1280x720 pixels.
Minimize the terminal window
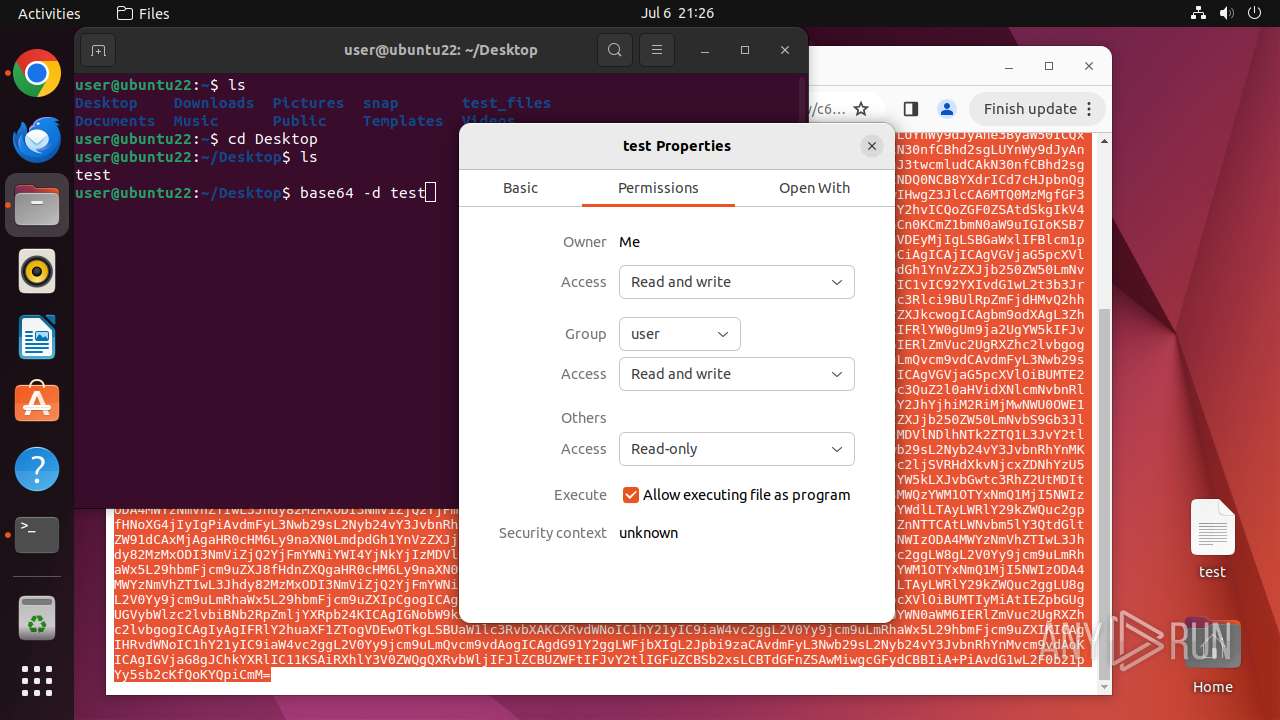[x=706, y=50]
